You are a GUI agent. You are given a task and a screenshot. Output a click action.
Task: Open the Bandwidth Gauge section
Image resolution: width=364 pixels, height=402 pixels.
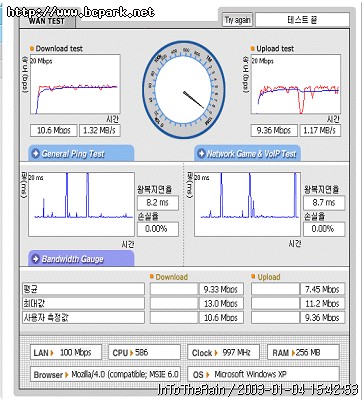click(x=81, y=259)
